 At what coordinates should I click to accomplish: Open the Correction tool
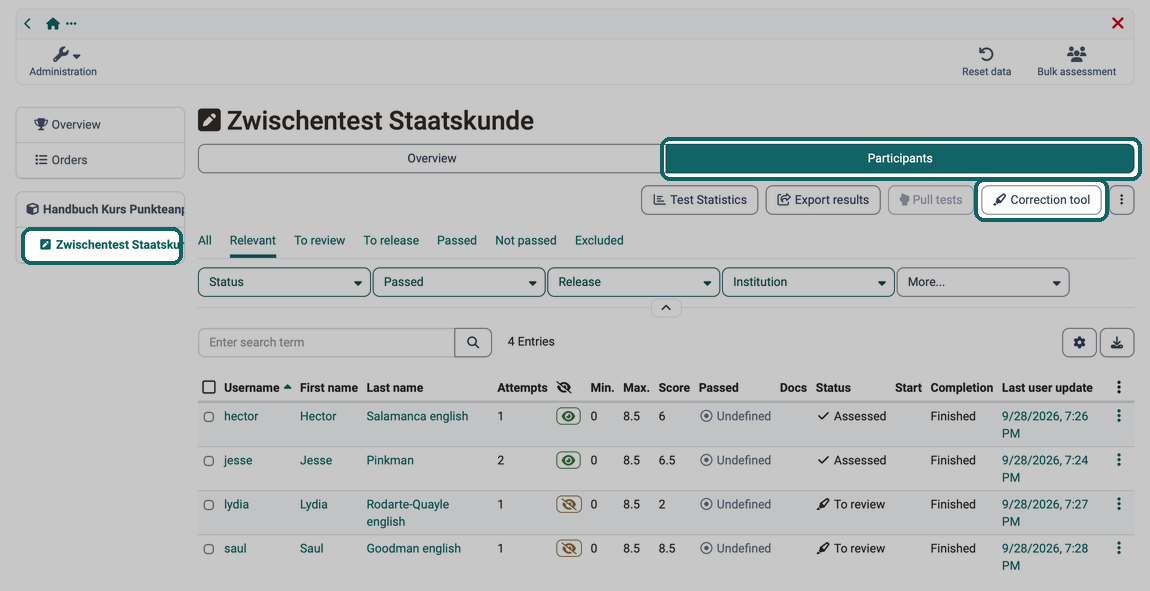coord(1041,199)
